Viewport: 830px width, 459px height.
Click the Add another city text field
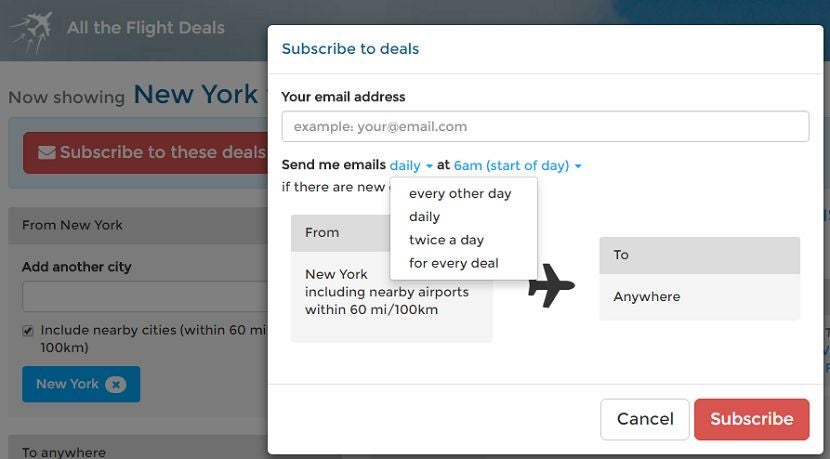point(145,296)
